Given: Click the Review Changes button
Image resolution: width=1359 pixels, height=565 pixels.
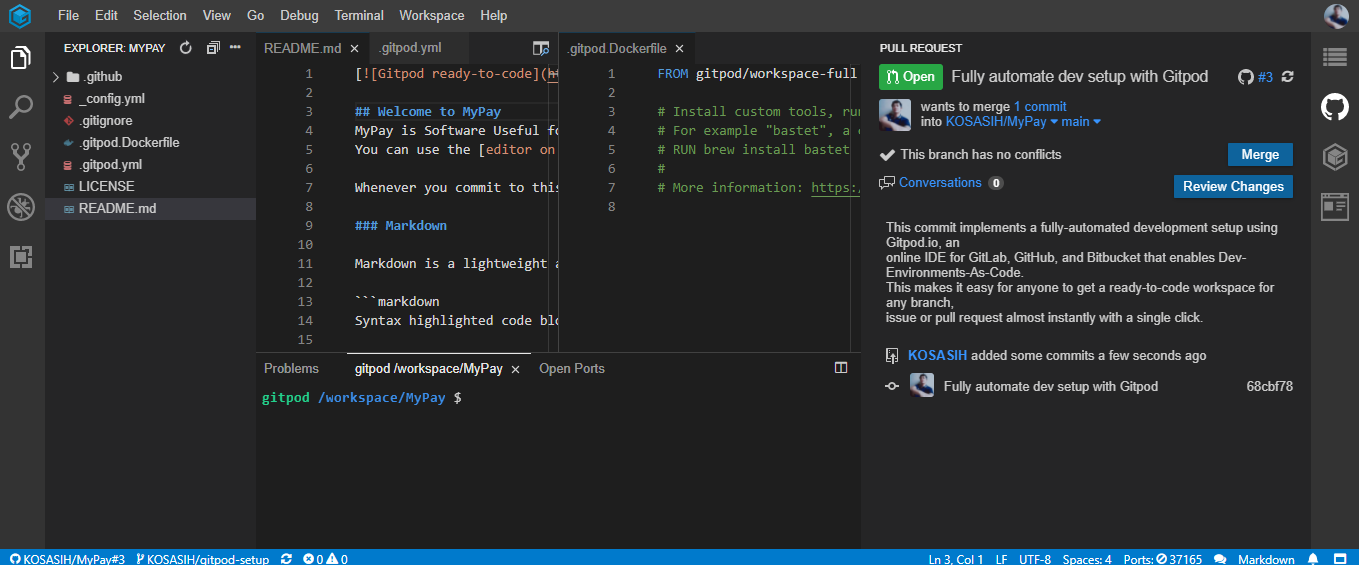Looking at the screenshot, I should tap(1233, 186).
